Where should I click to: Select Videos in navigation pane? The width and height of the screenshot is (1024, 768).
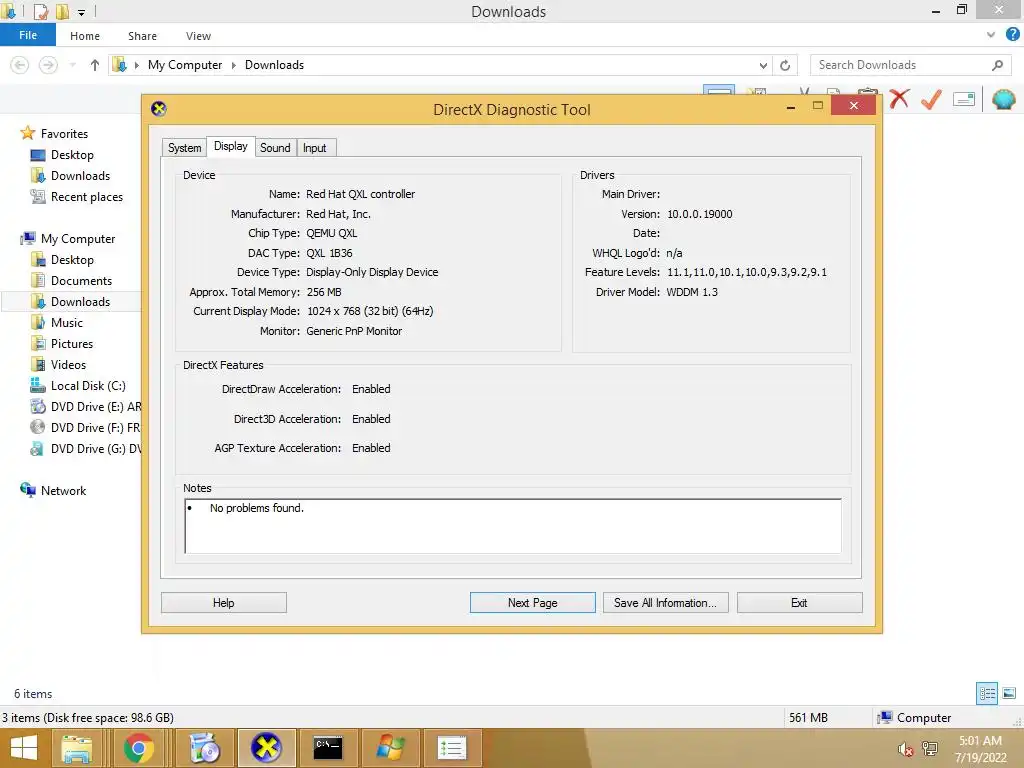point(68,364)
